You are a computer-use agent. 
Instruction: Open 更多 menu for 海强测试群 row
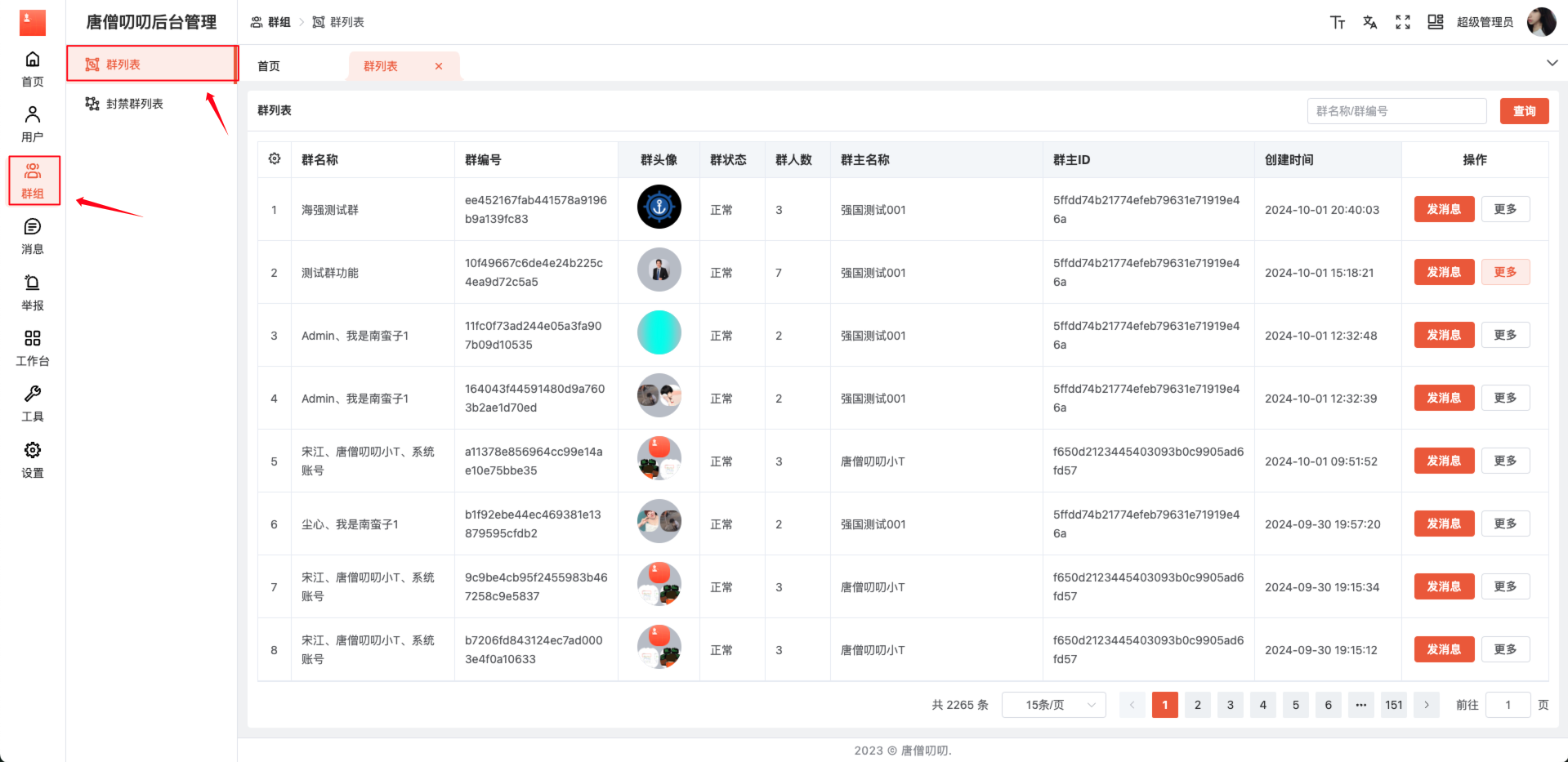(1505, 209)
